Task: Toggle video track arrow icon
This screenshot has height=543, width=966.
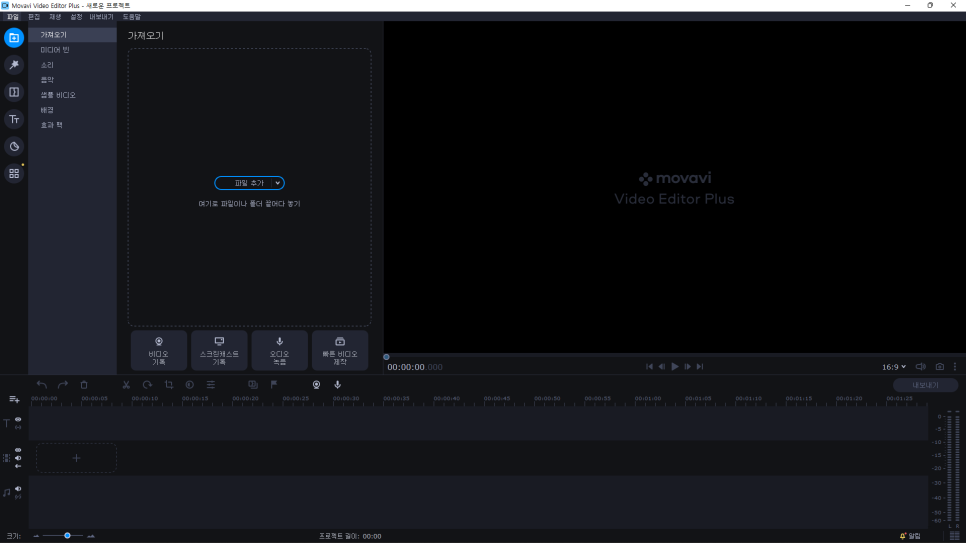Action: point(18,466)
